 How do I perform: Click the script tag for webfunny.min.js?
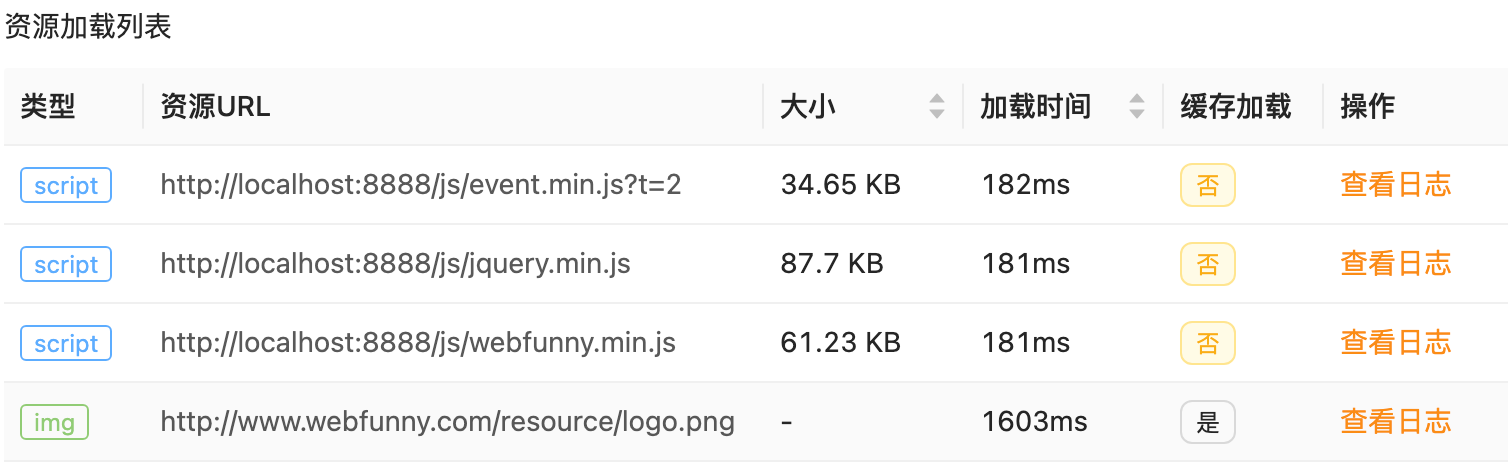(x=66, y=343)
